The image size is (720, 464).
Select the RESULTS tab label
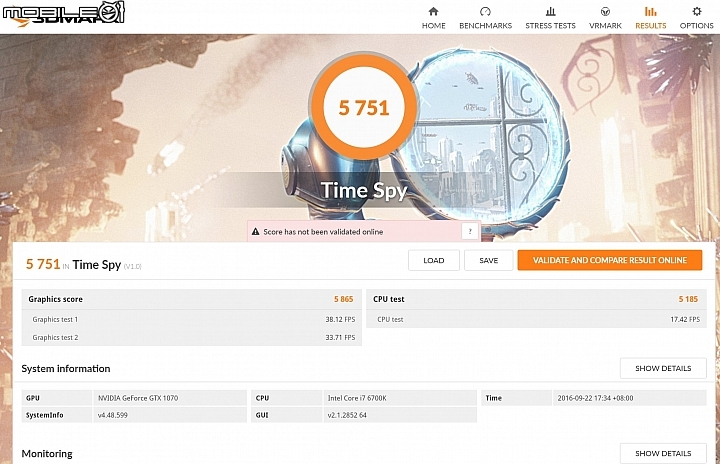[x=650, y=26]
